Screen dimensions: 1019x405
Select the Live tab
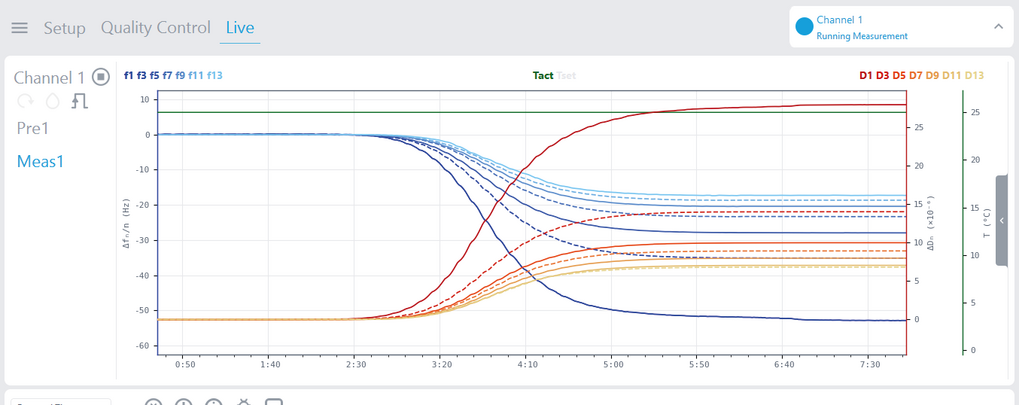pos(240,28)
